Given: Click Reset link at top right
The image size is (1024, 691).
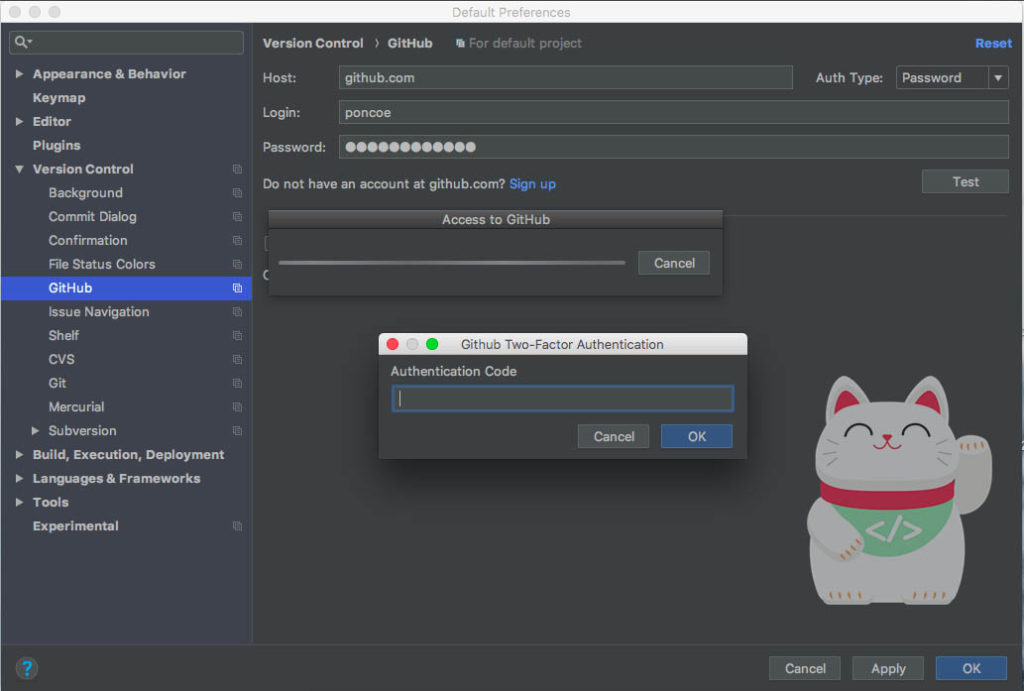Looking at the screenshot, I should [x=993, y=43].
